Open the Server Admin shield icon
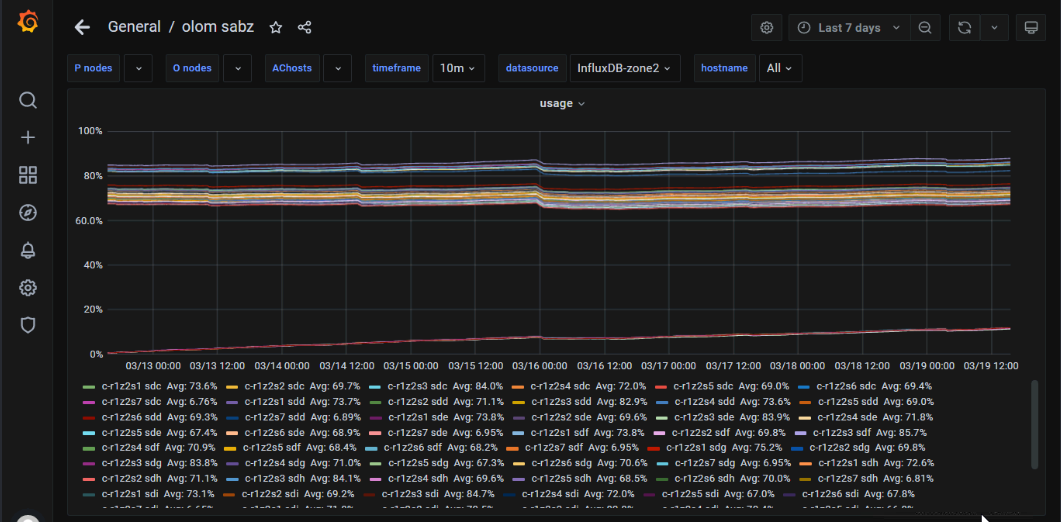Viewport: 1061px width, 522px height. 28,325
